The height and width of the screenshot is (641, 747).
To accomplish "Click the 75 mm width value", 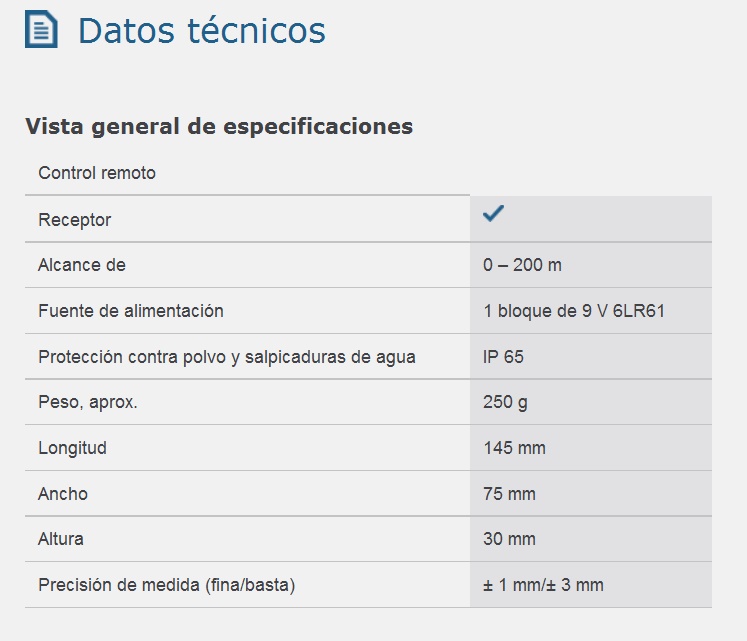I will coord(509,494).
